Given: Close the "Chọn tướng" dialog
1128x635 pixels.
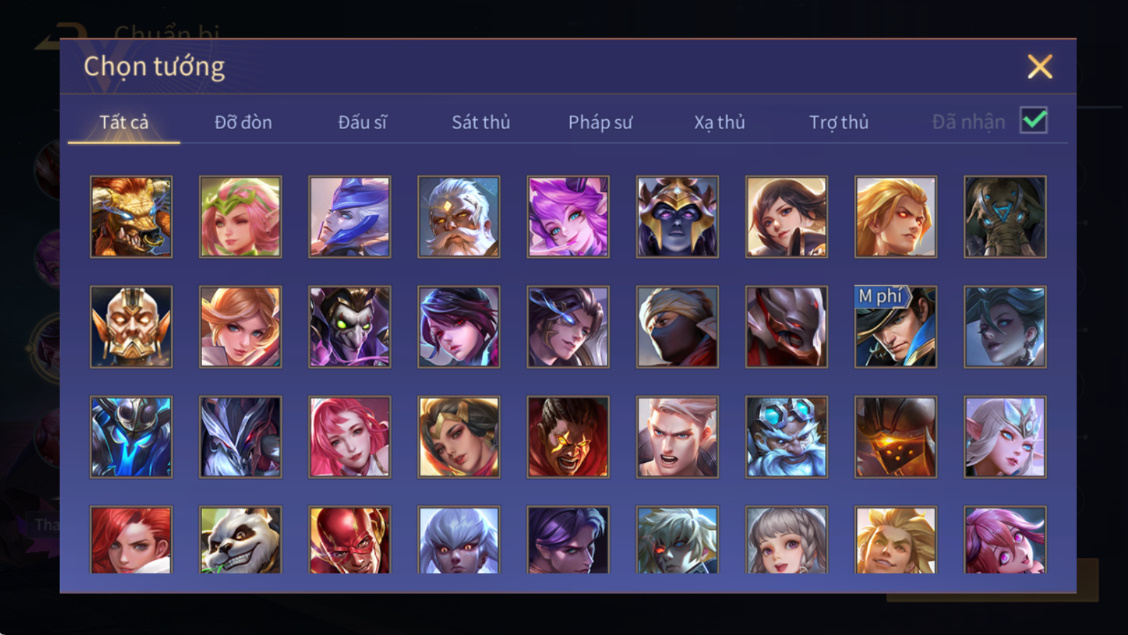Looking at the screenshot, I should 1040,67.
